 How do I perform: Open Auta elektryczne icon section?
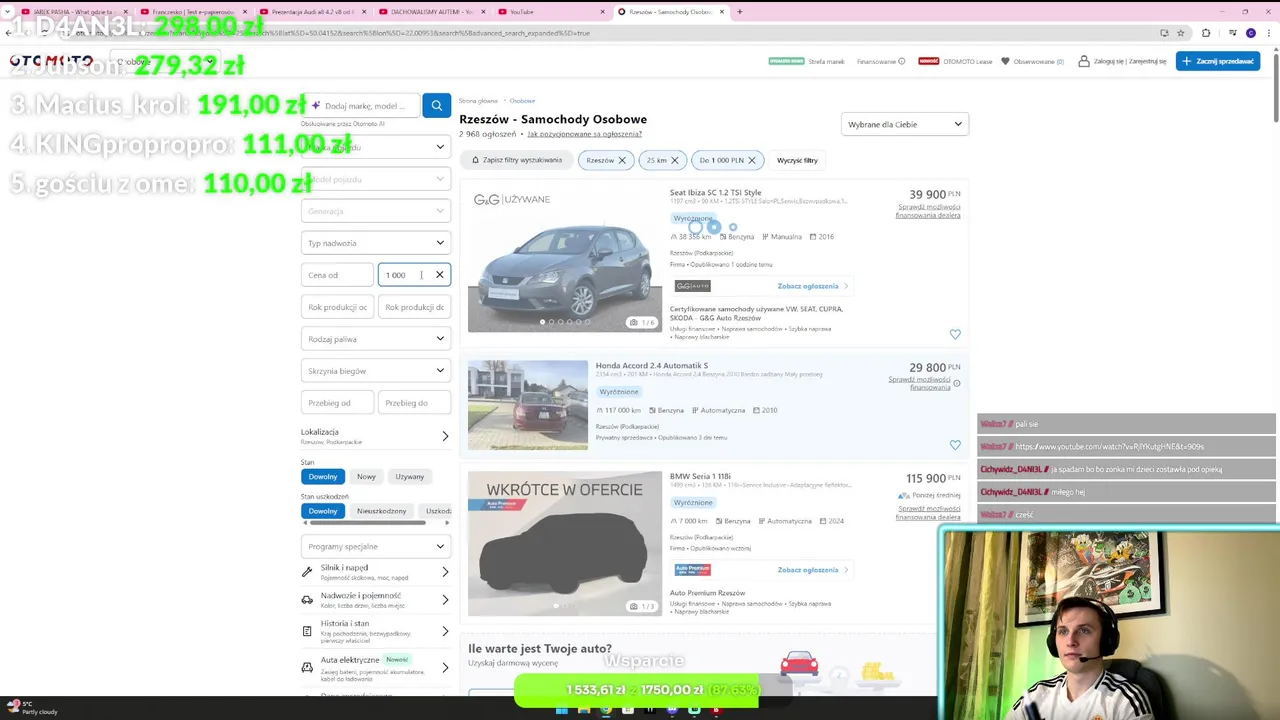point(375,667)
